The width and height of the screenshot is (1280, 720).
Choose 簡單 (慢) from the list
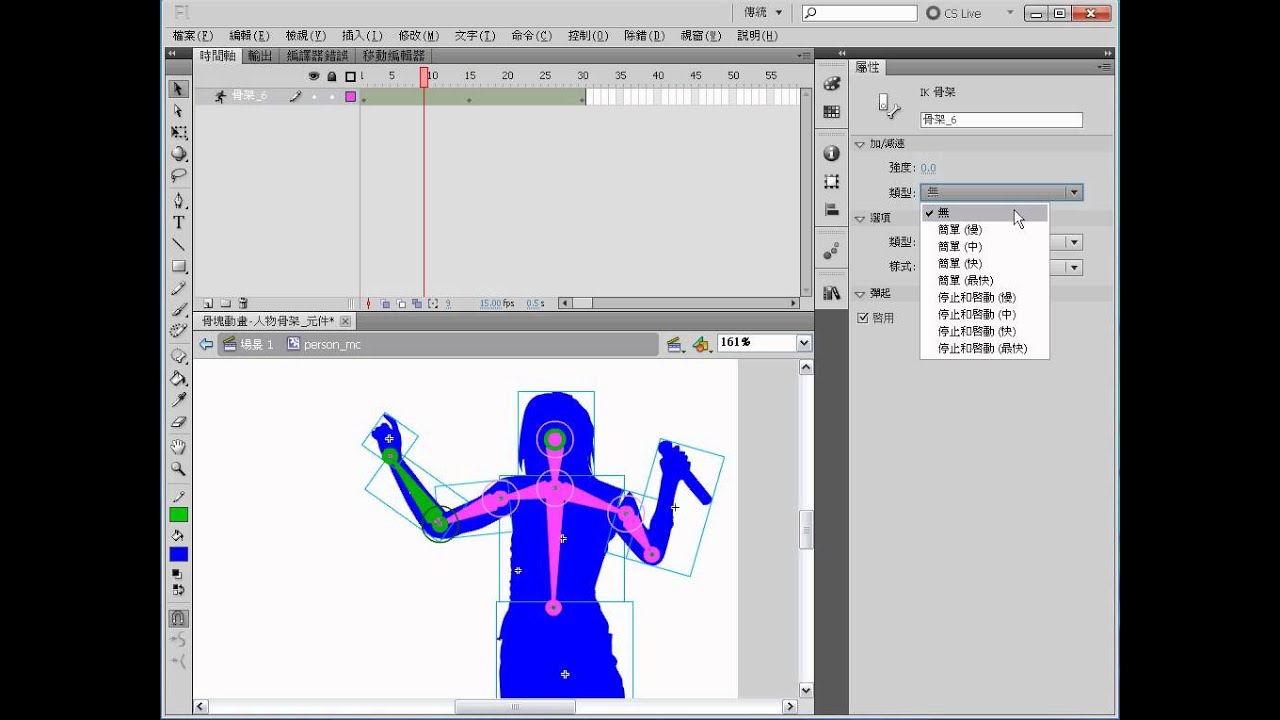point(985,230)
